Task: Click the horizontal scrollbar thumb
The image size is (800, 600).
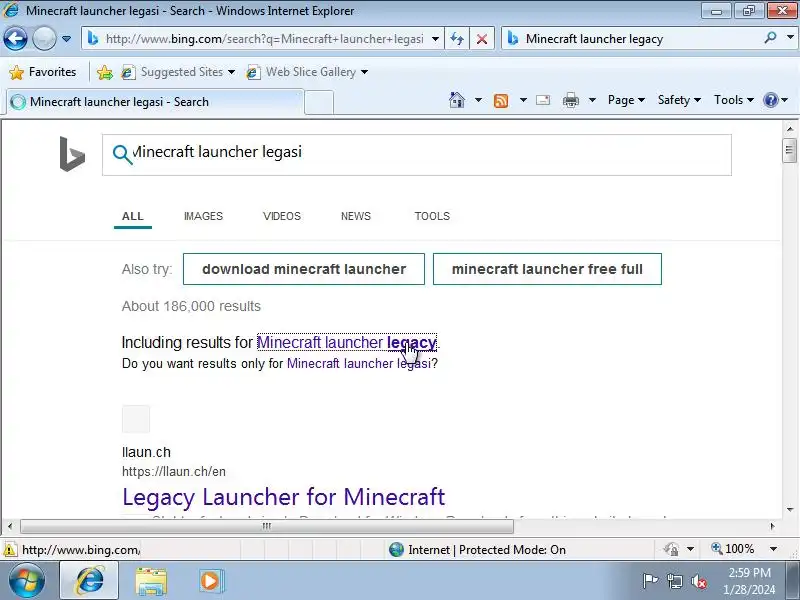Action: coord(267,526)
